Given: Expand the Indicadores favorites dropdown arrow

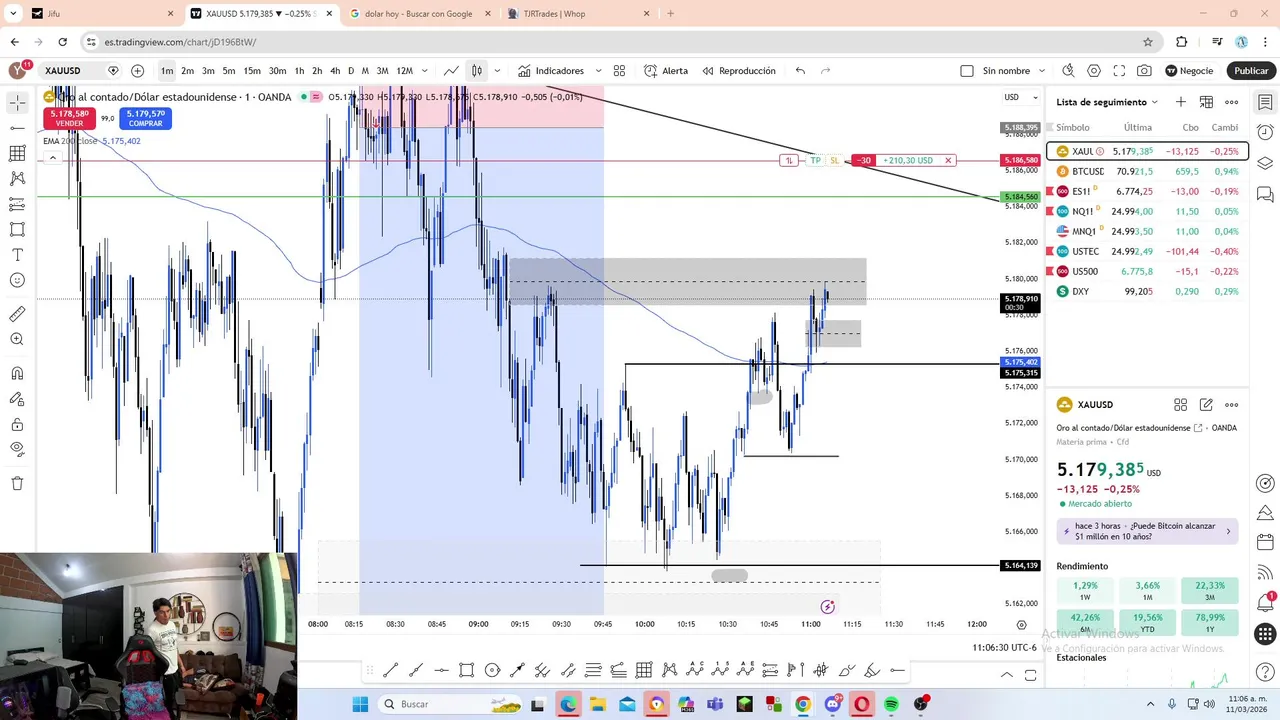Looking at the screenshot, I should coord(598,71).
